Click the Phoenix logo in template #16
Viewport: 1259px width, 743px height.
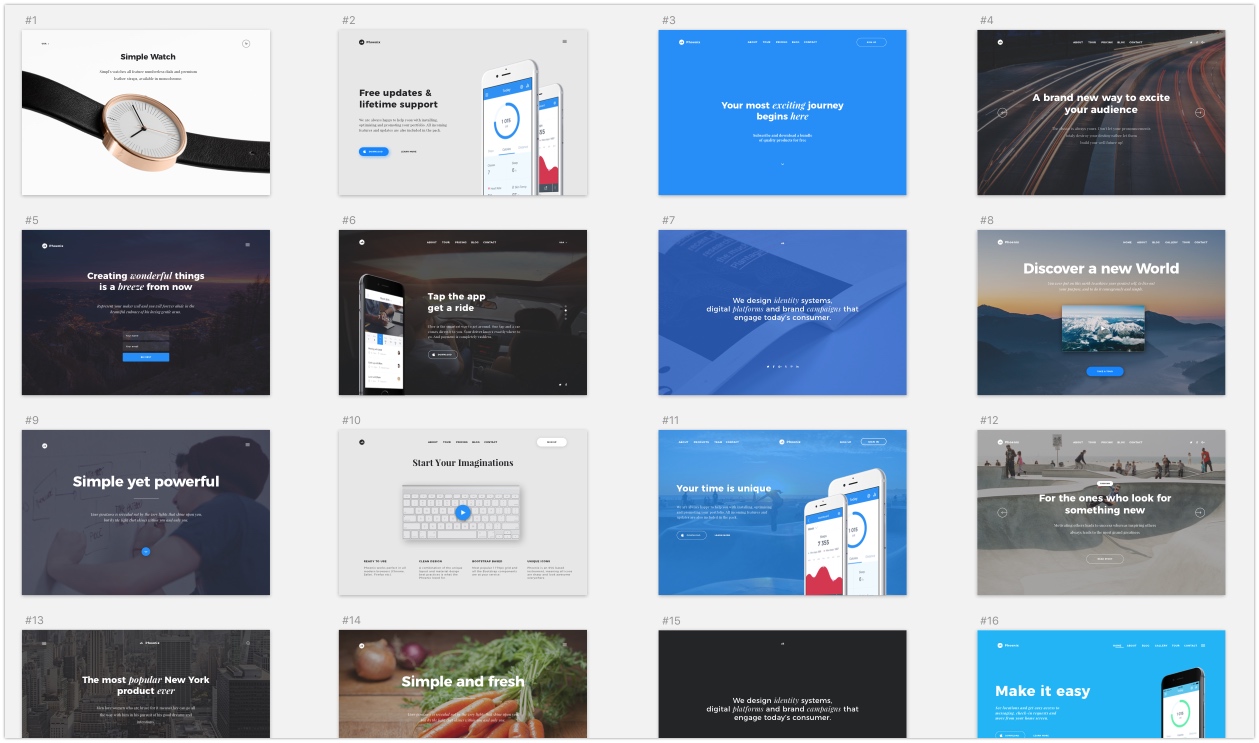click(x=1007, y=646)
